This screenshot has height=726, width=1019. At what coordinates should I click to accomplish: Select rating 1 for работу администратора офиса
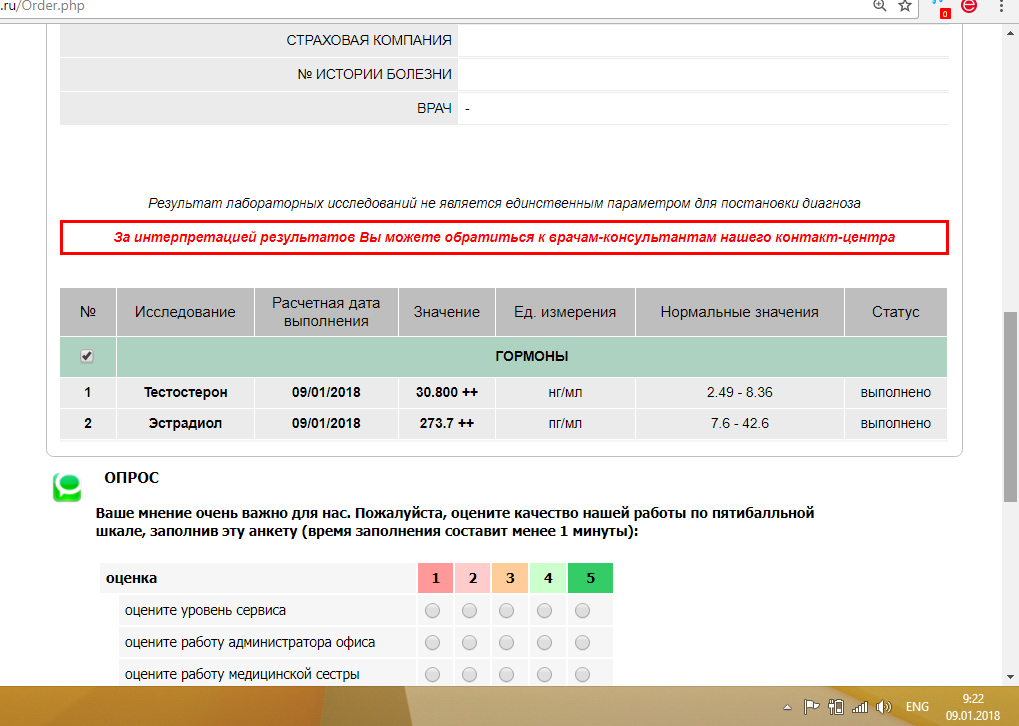point(435,641)
